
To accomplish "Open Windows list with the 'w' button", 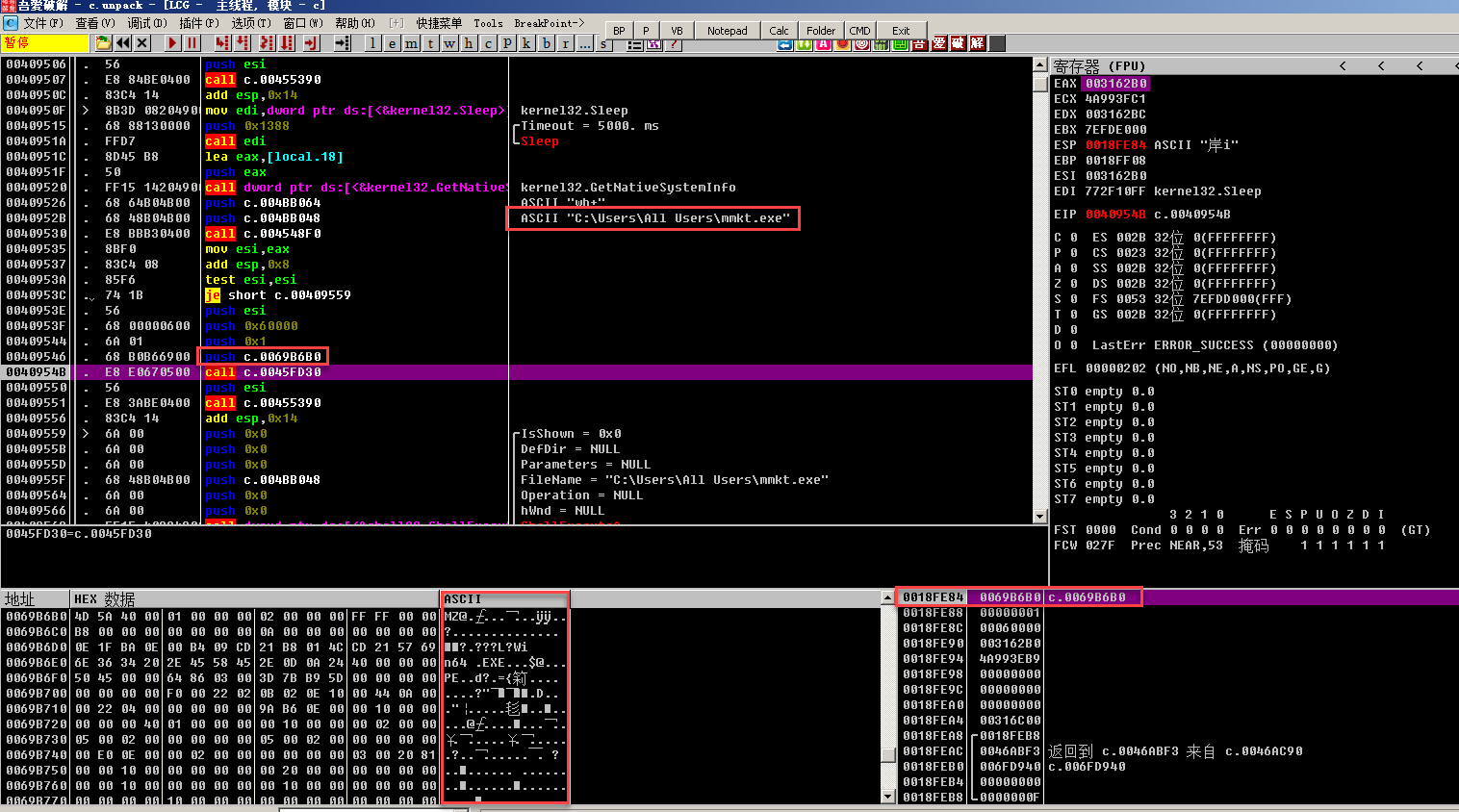I will 449,43.
